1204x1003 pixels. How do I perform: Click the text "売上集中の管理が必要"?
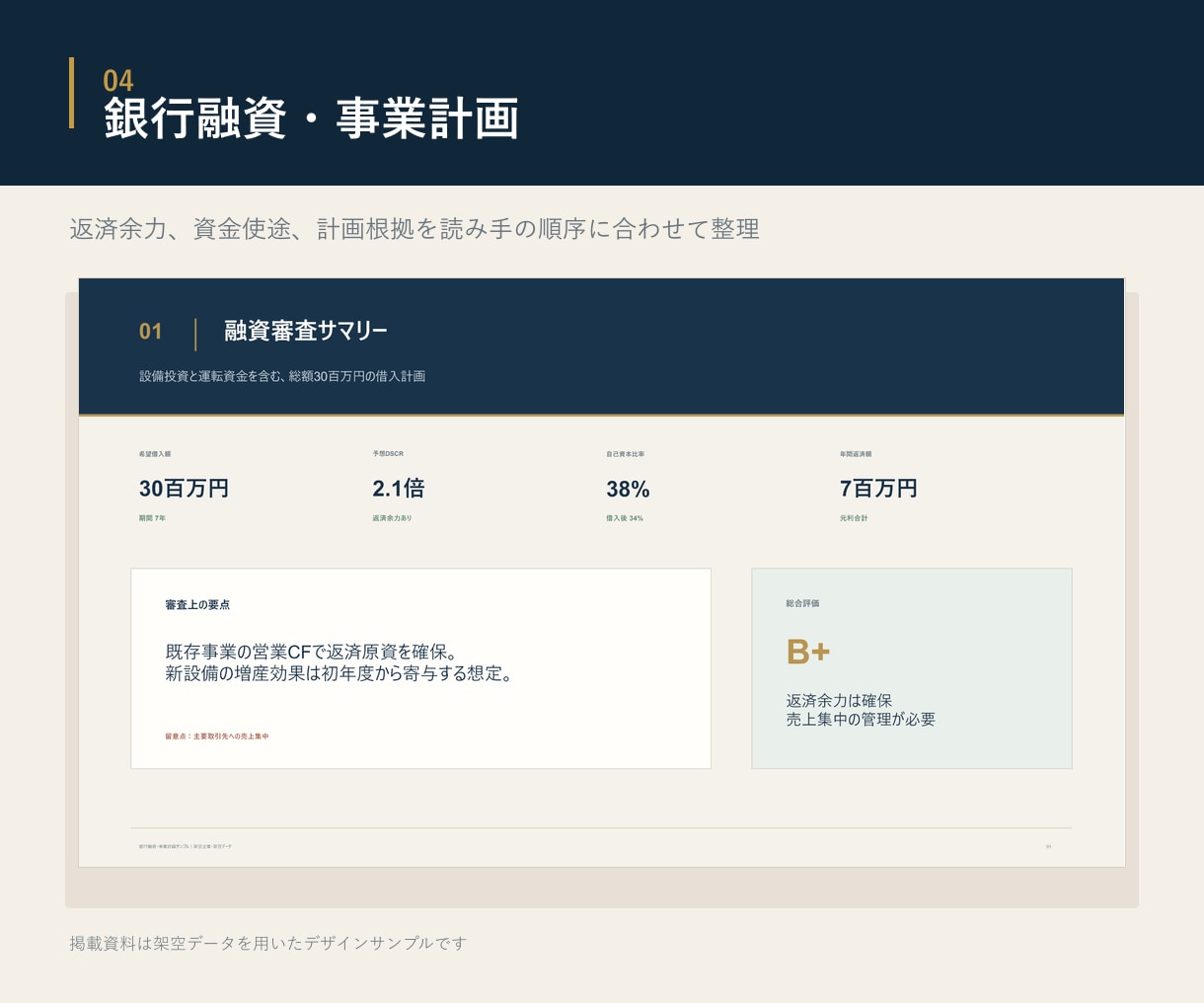point(861,720)
